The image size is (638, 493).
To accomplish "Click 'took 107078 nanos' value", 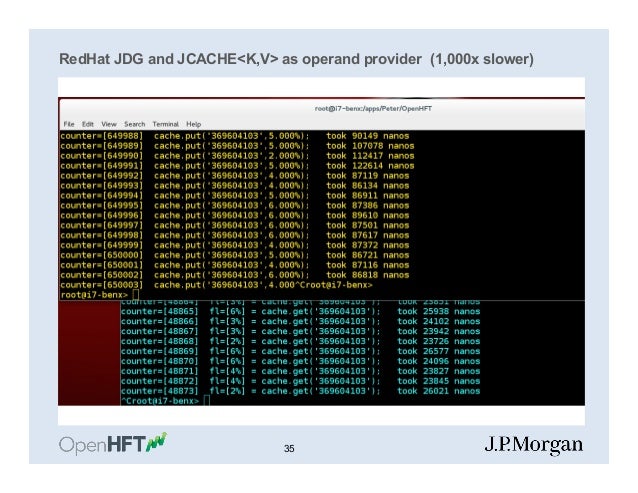I will pos(370,146).
